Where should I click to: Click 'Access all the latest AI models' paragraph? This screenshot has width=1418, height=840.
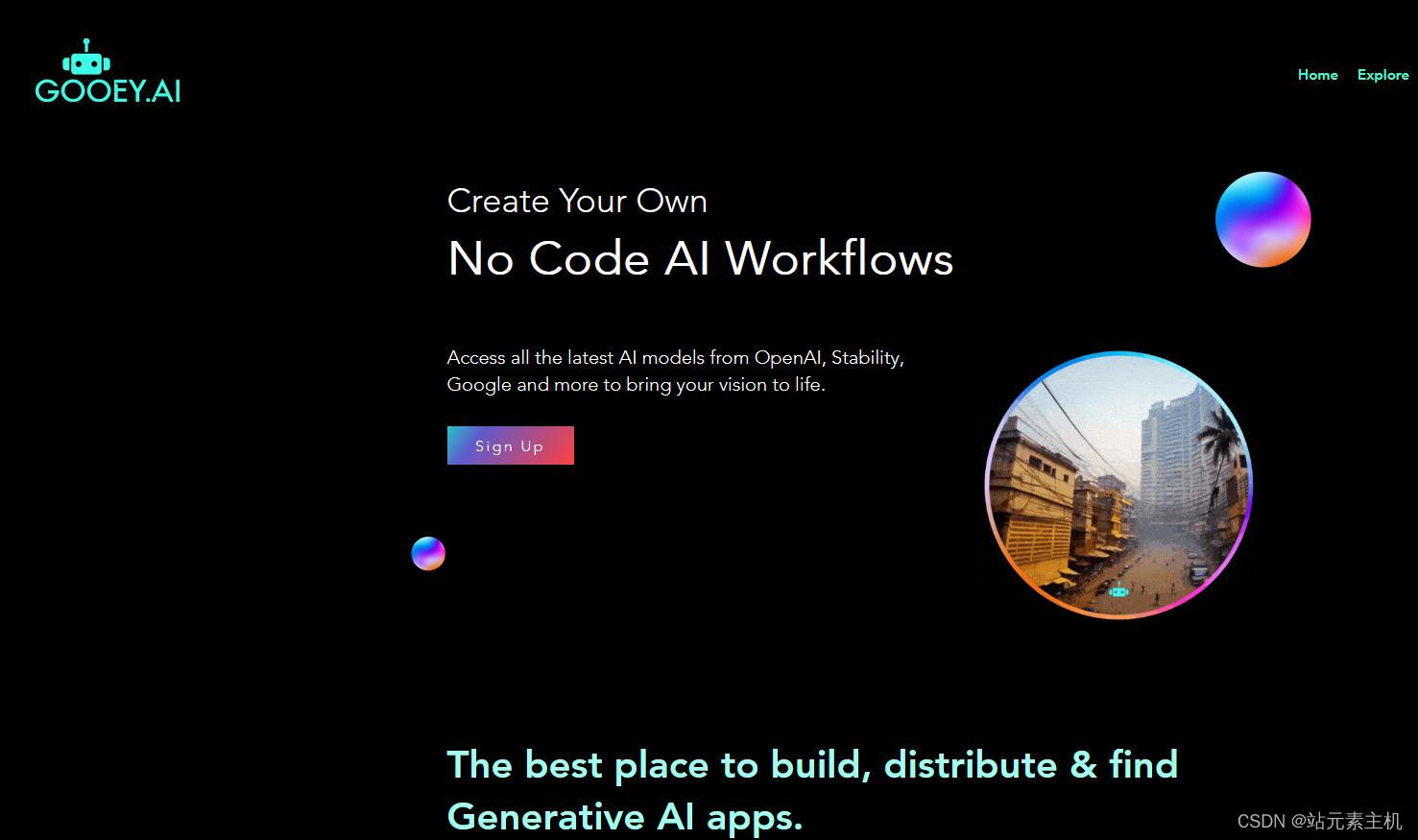[675, 371]
